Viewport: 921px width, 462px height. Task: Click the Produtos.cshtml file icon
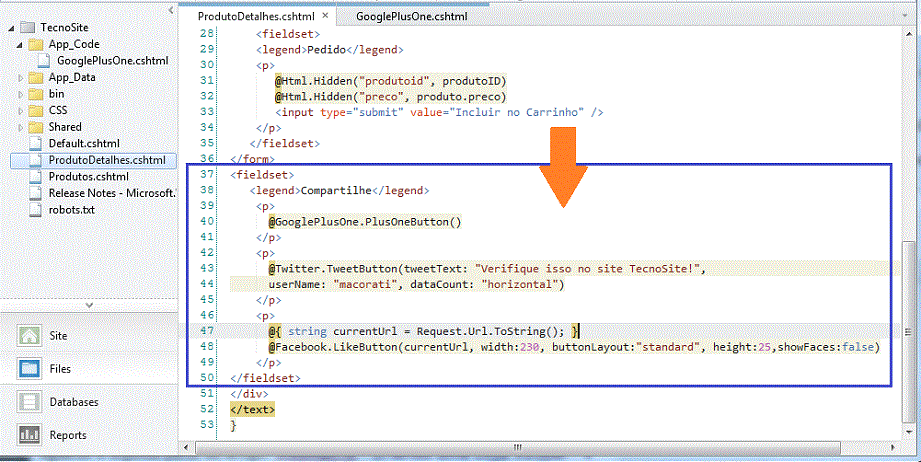tap(37, 176)
